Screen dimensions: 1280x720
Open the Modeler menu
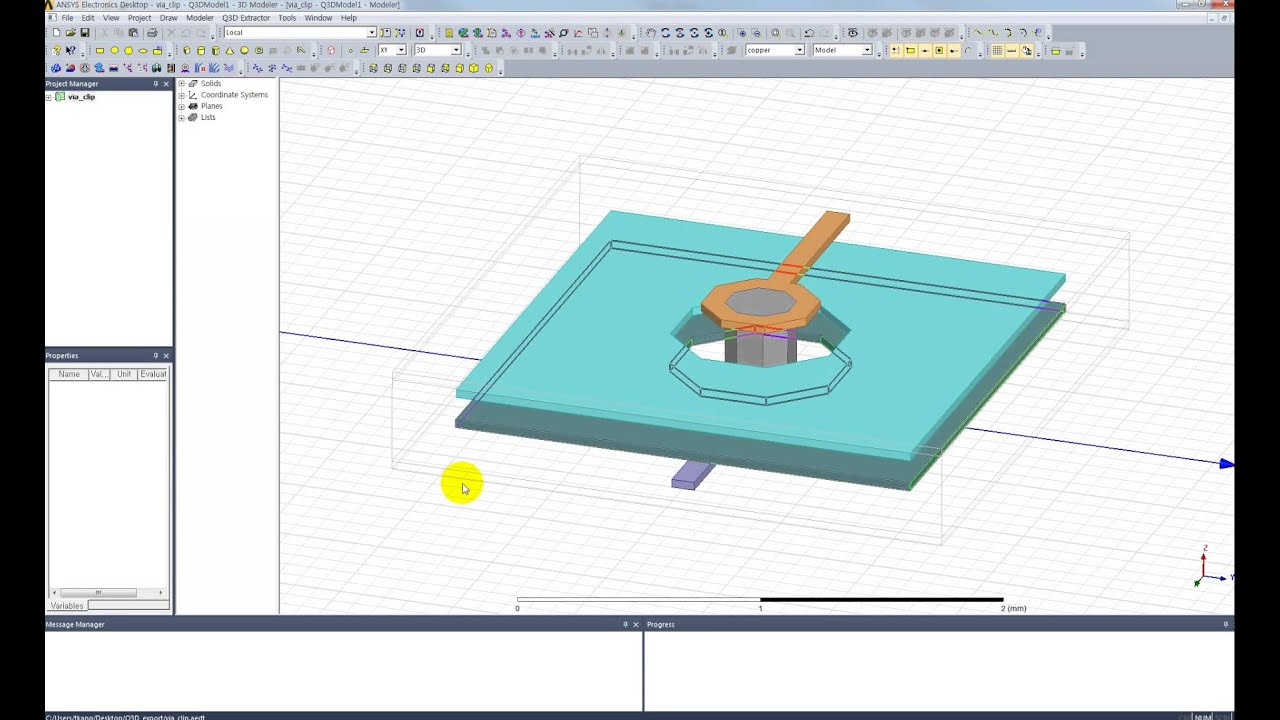200,18
